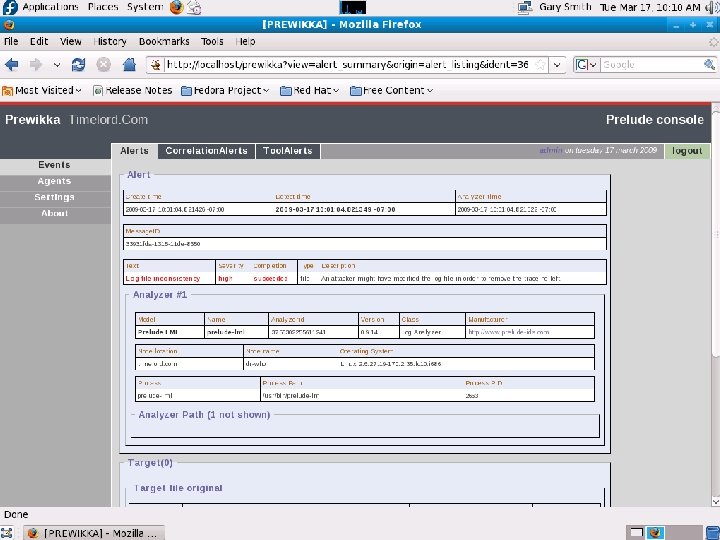Screen dimensions: 720x540
Task: Expand the URL history dropdown arrow
Action: (557, 65)
